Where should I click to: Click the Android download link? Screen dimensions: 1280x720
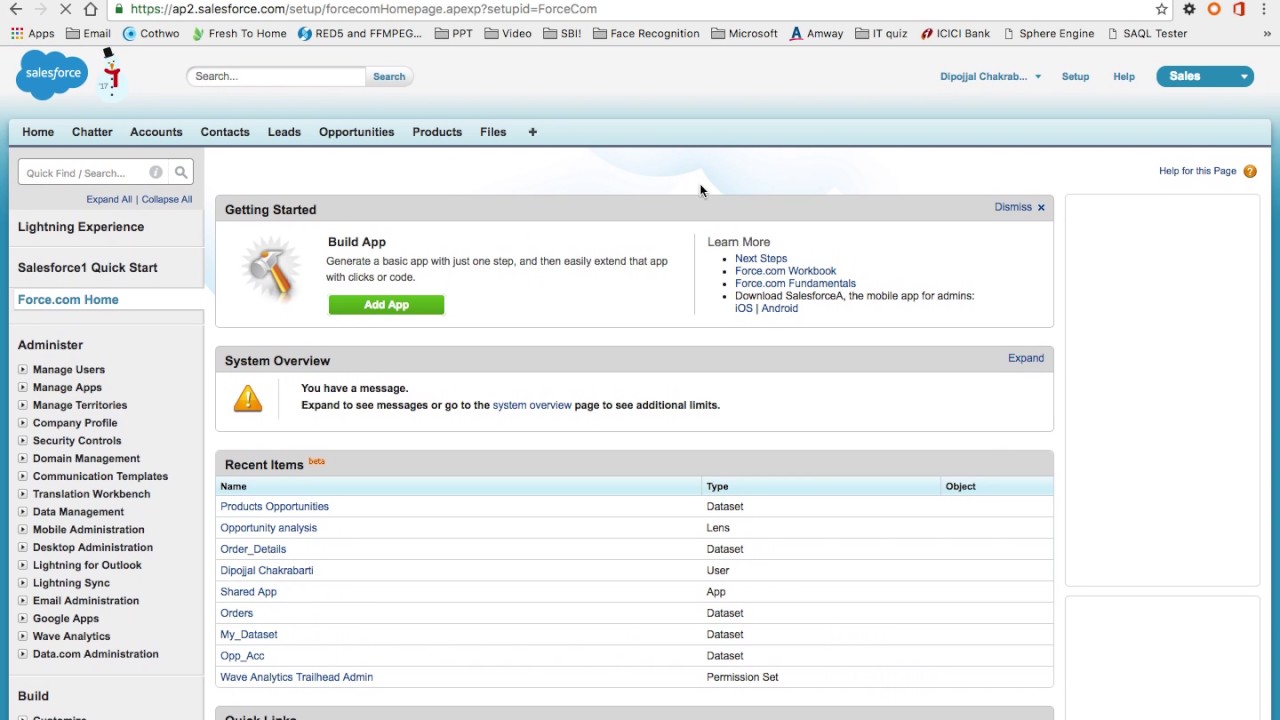(780, 308)
